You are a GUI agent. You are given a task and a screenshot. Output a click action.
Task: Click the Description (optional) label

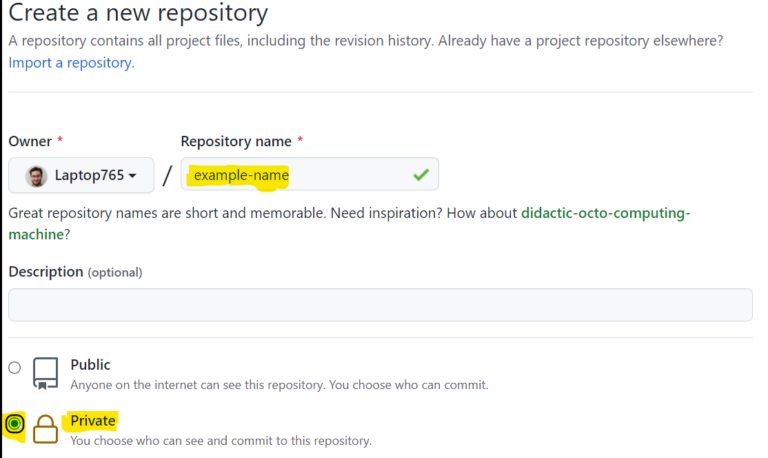(x=75, y=271)
